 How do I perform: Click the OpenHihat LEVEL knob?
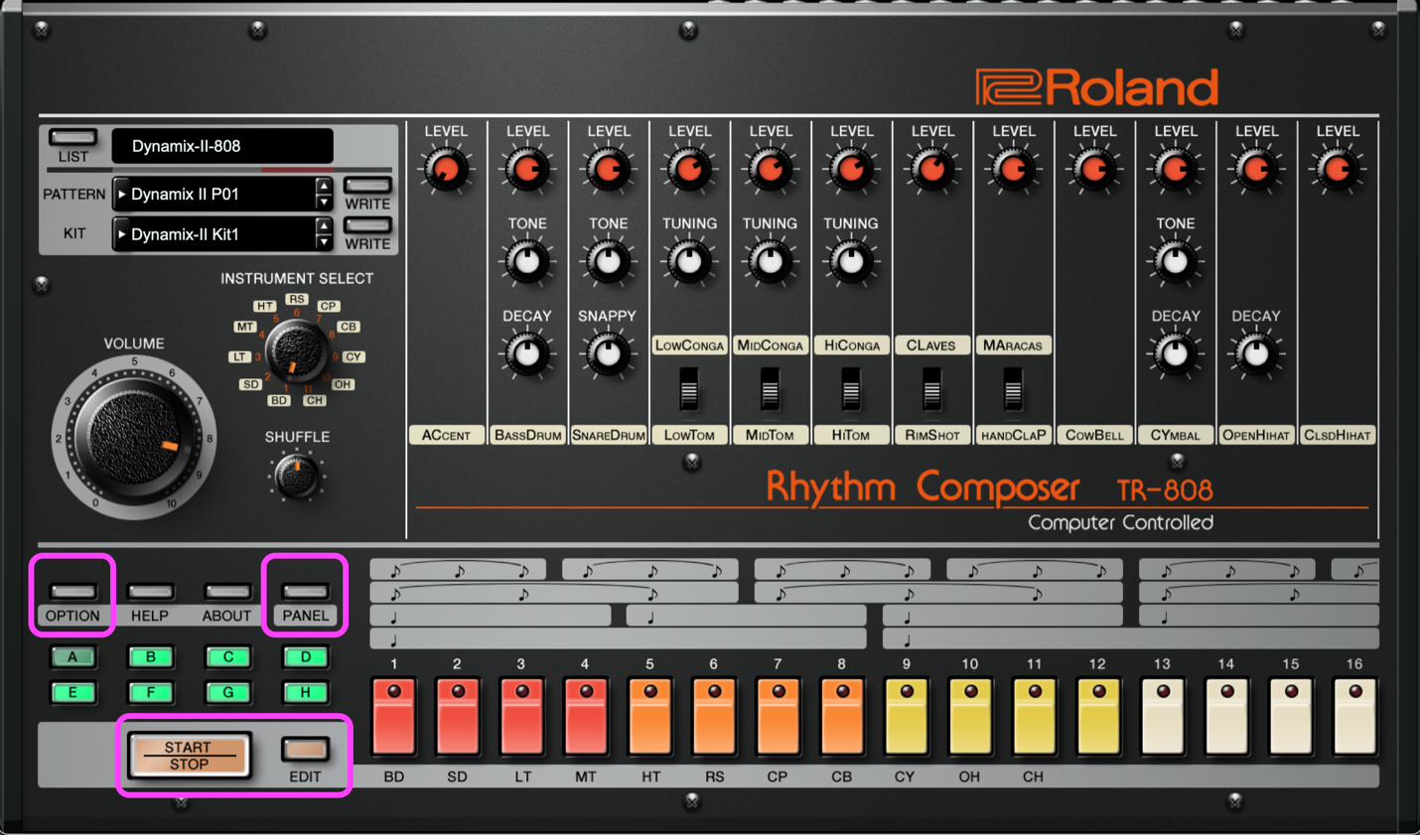coord(1256,170)
